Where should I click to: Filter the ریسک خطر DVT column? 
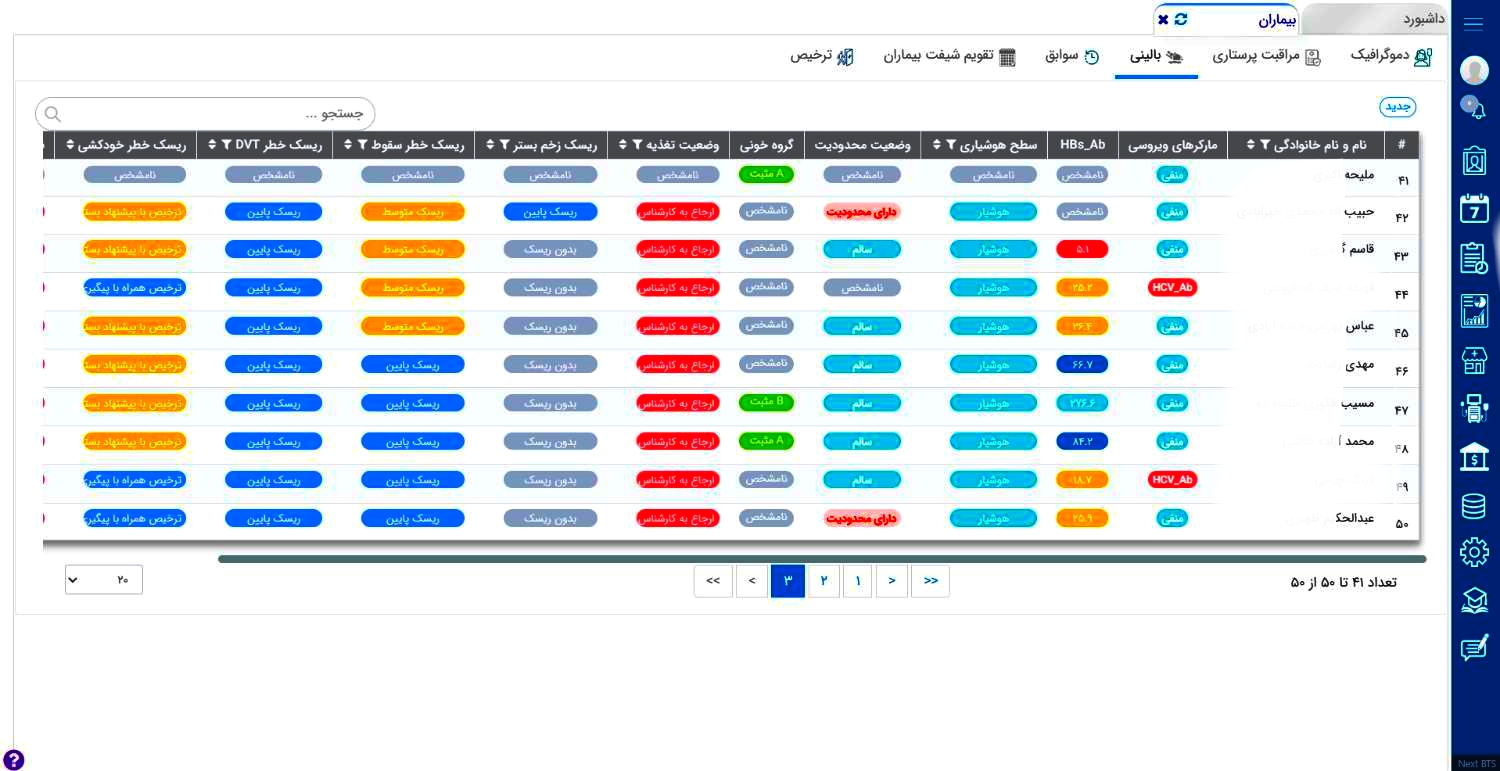pyautogui.click(x=226, y=146)
